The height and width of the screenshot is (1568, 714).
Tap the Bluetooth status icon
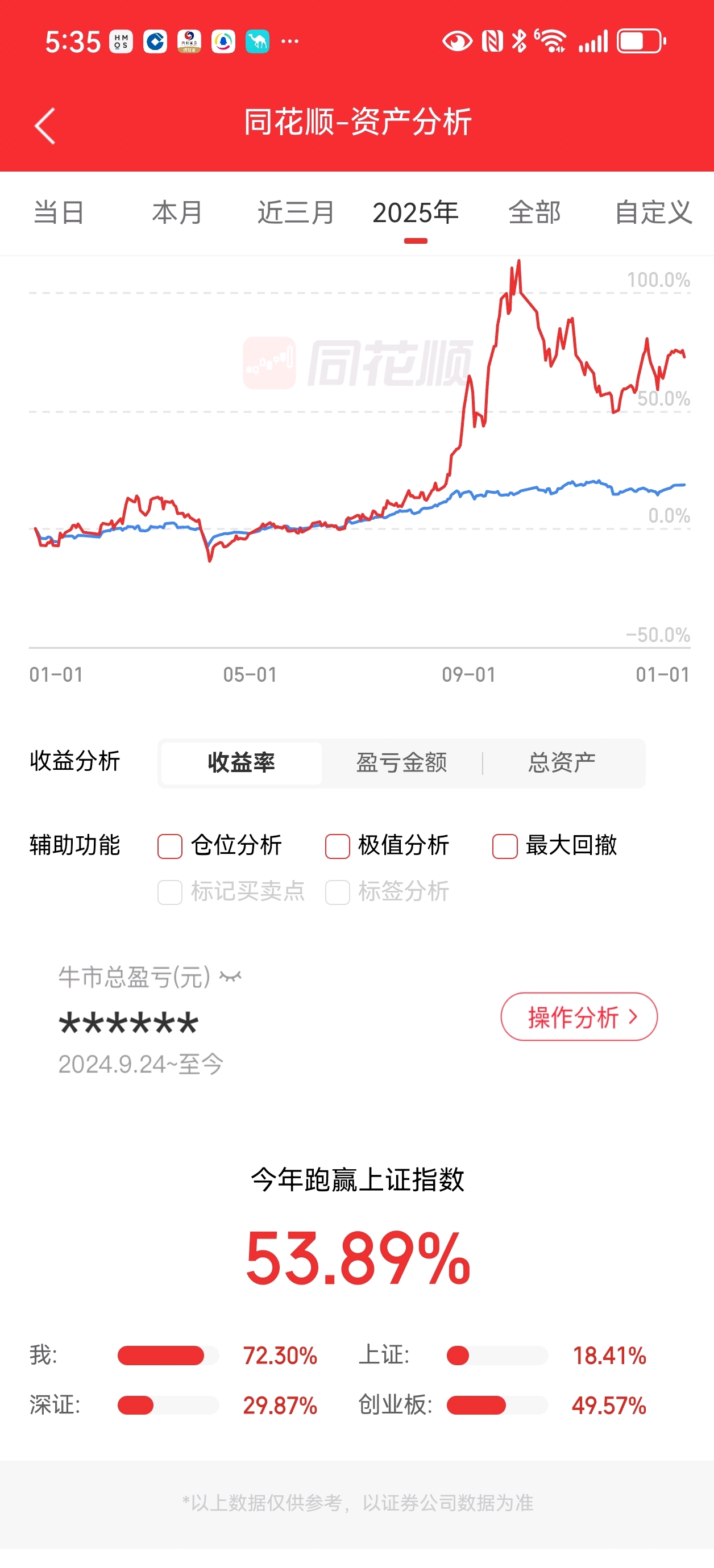(519, 41)
